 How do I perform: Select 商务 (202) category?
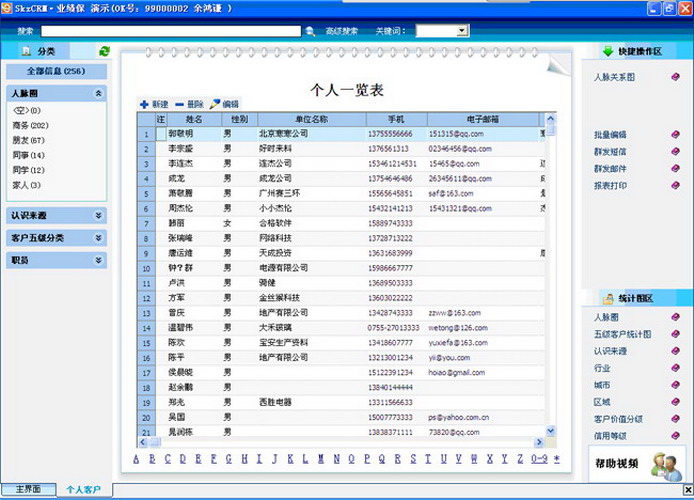(x=30, y=126)
